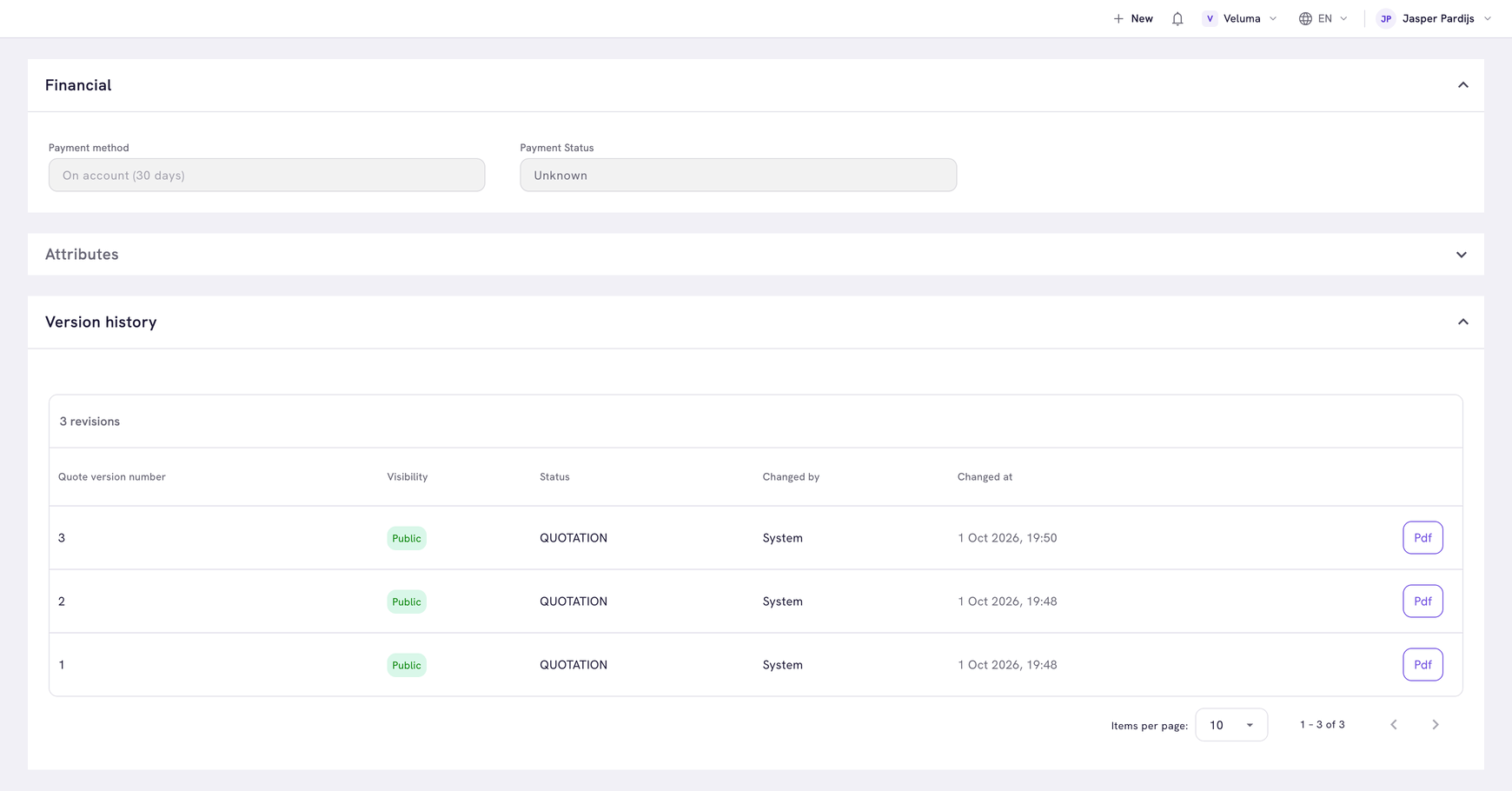Click the Public badge in version 1 row
The width and height of the screenshot is (1512, 791).
pos(407,665)
